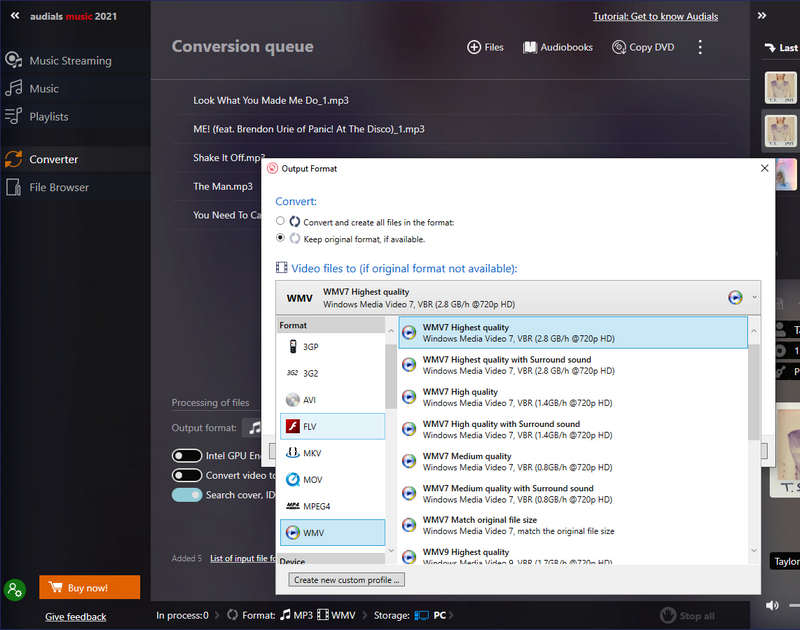Open second album thumbnail in right panel
800x630 pixels.
pos(780,131)
